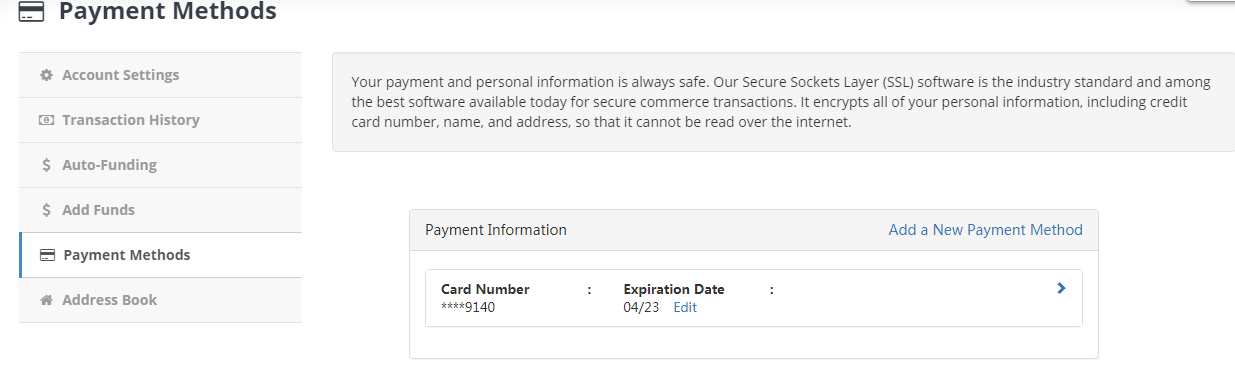This screenshot has height=382, width=1235.
Task: Click the gear icon beside Account Settings
Action: [x=46, y=75]
